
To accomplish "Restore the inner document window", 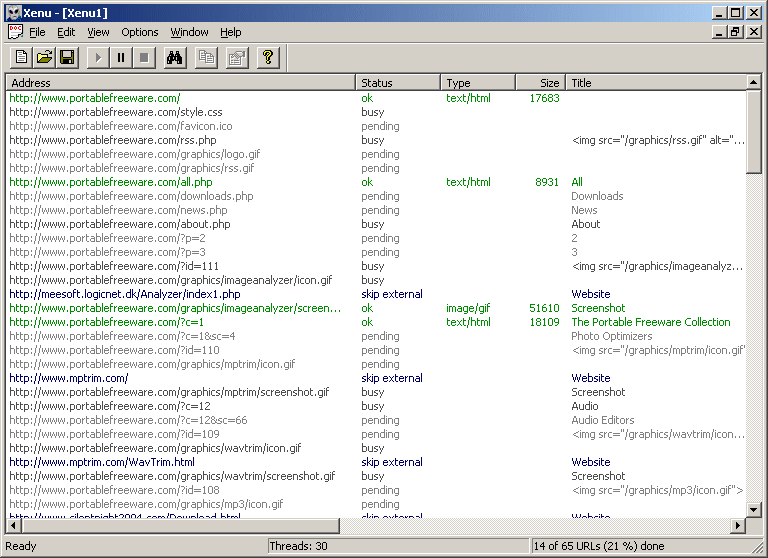I will [735, 32].
